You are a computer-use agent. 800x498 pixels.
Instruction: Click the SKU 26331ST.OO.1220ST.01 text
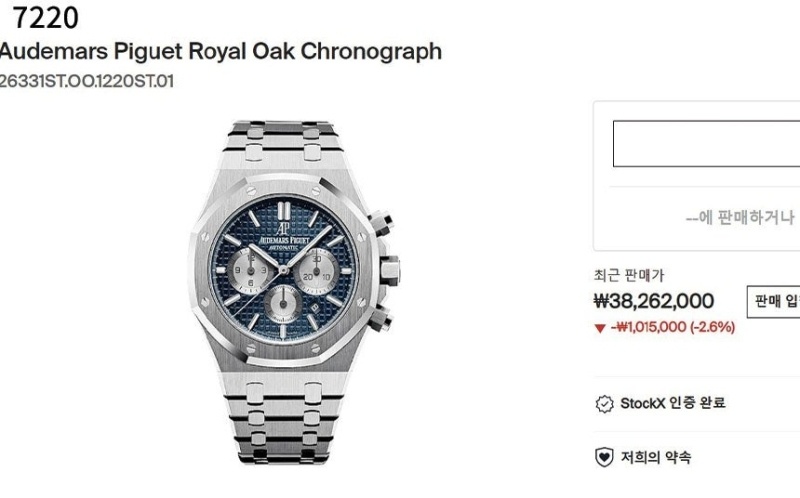pyautogui.click(x=87, y=82)
